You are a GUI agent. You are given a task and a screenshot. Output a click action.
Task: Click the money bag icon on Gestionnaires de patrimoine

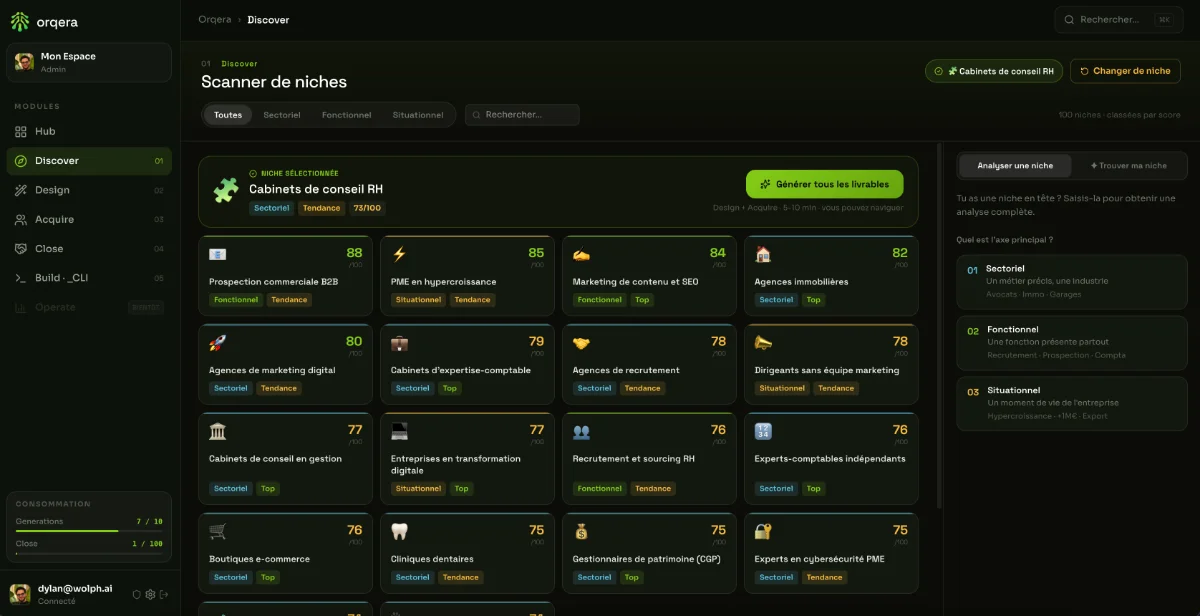(x=581, y=531)
